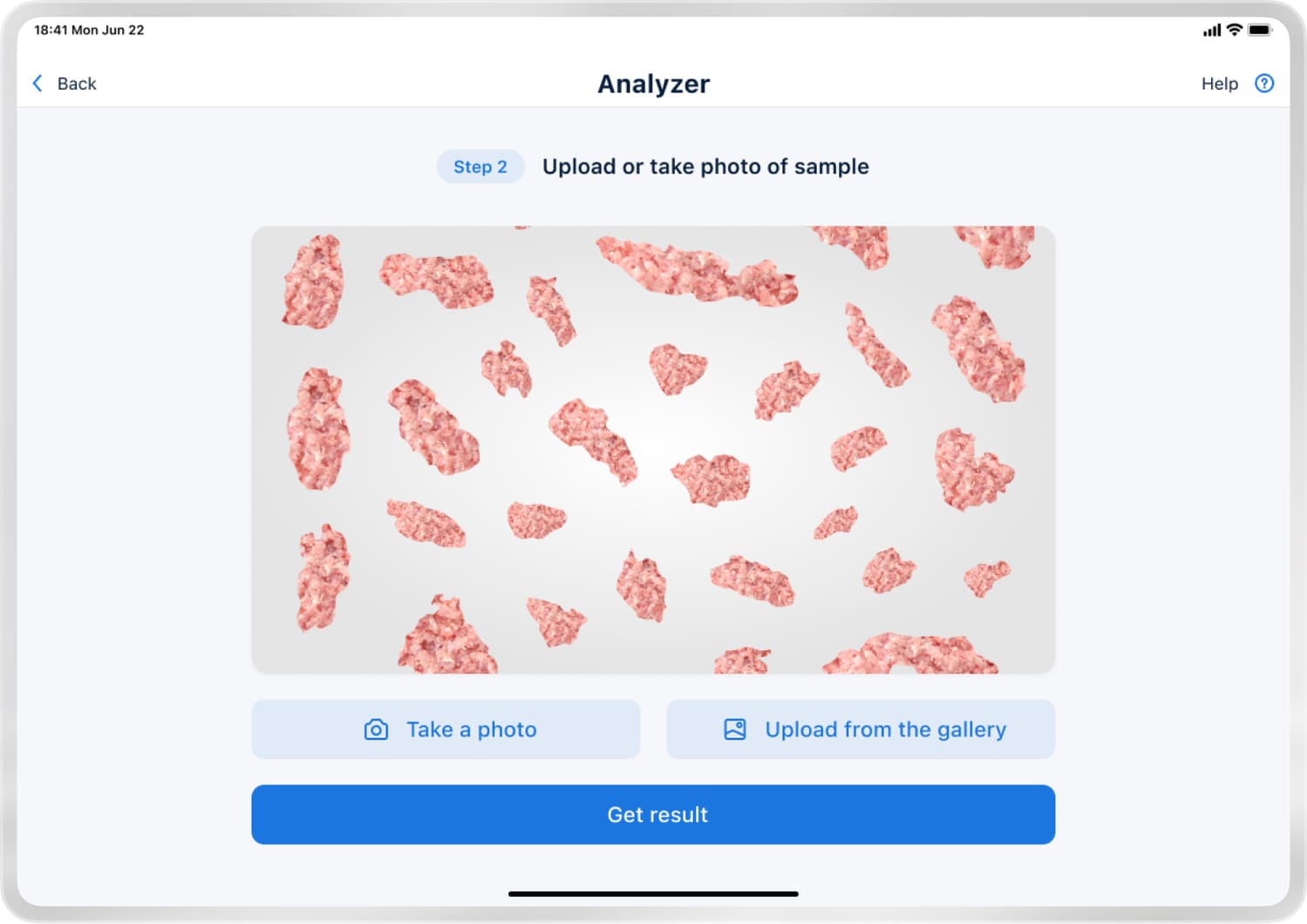This screenshot has height=924, width=1307.
Task: Click the Help text link
Action: [1219, 84]
